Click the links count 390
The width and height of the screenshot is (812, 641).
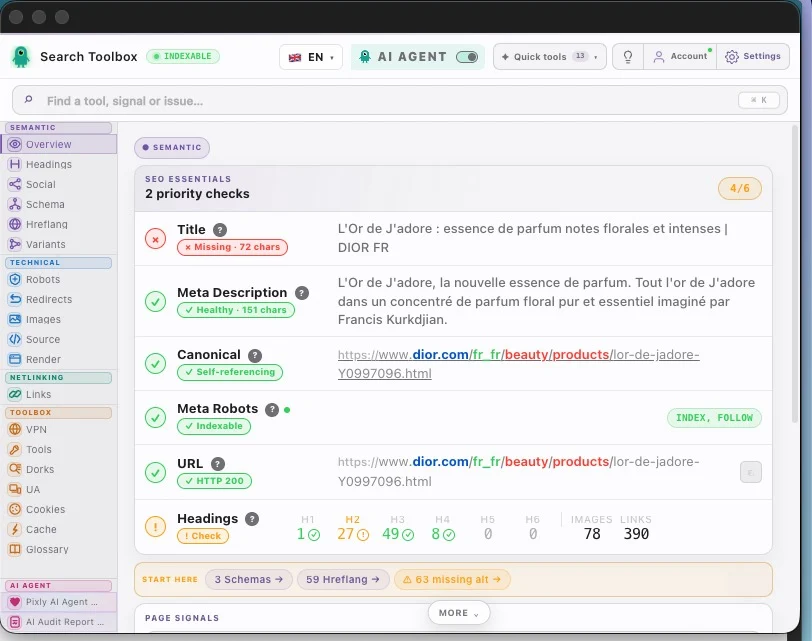click(x=636, y=534)
